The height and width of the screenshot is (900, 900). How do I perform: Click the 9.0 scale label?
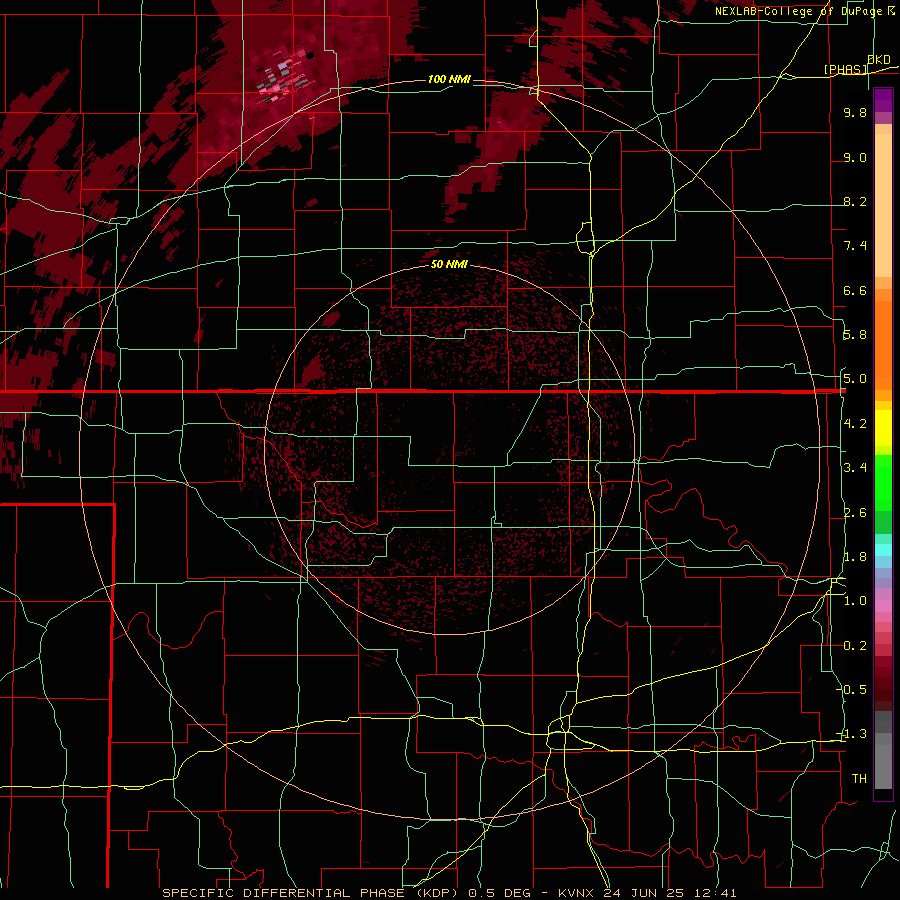855,157
